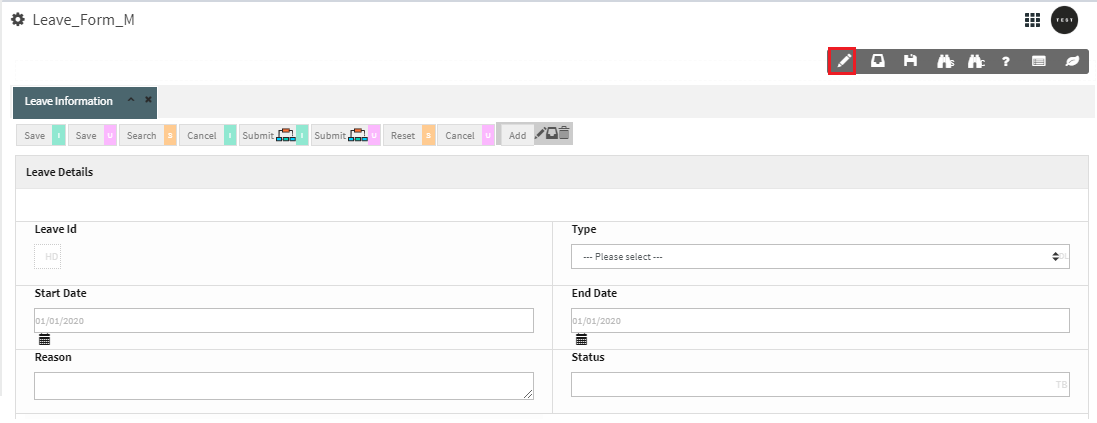This screenshot has width=1097, height=423.
Task: Collapse the Leave Information tab with caret
Action: click(131, 100)
